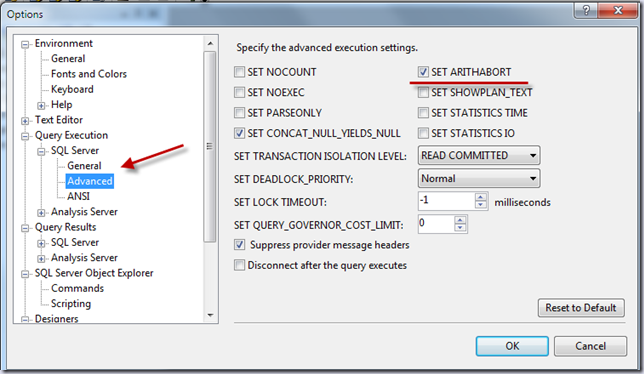Click the options tree scrollbar thumb
Image resolution: width=644 pixels, height=374 pixels.
pyautogui.click(x=210, y=147)
